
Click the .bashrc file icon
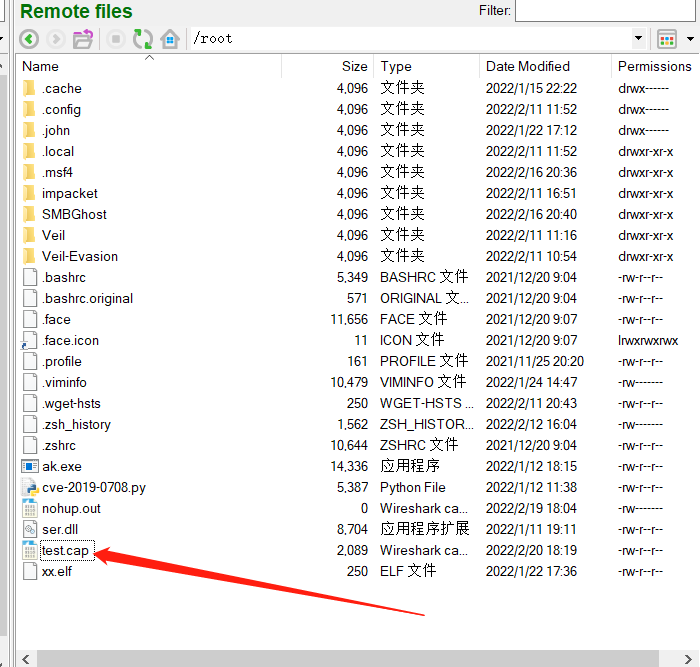(x=30, y=277)
